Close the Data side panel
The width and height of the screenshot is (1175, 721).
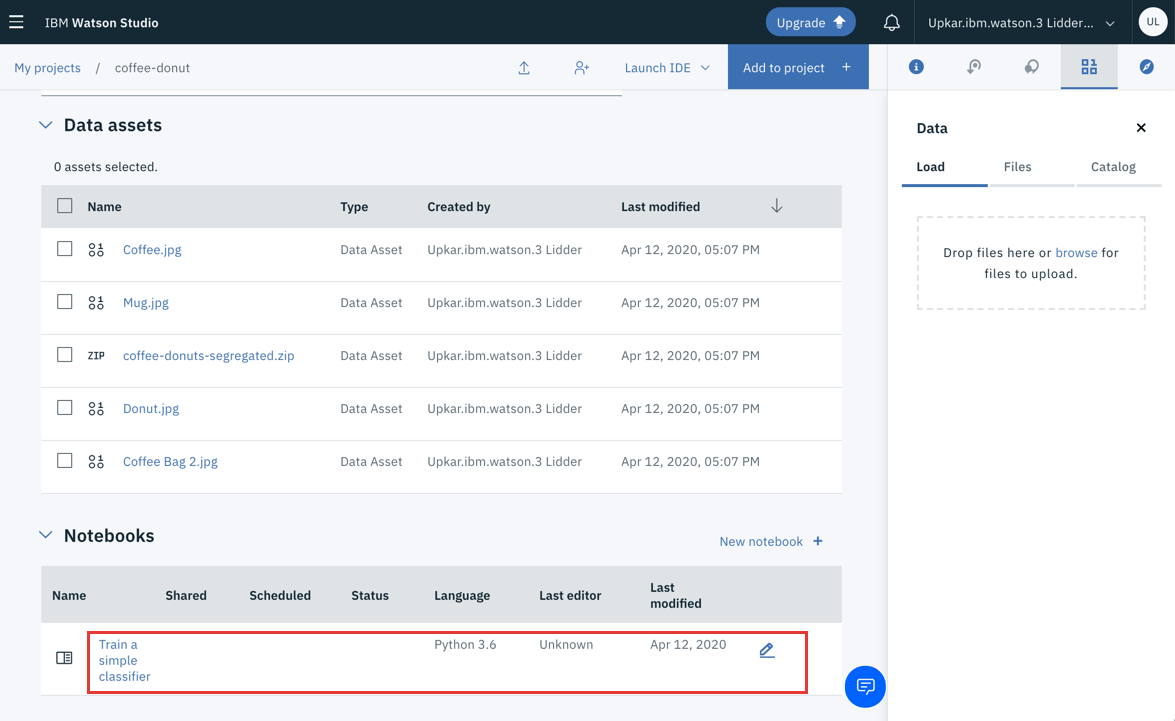pyautogui.click(x=1141, y=127)
